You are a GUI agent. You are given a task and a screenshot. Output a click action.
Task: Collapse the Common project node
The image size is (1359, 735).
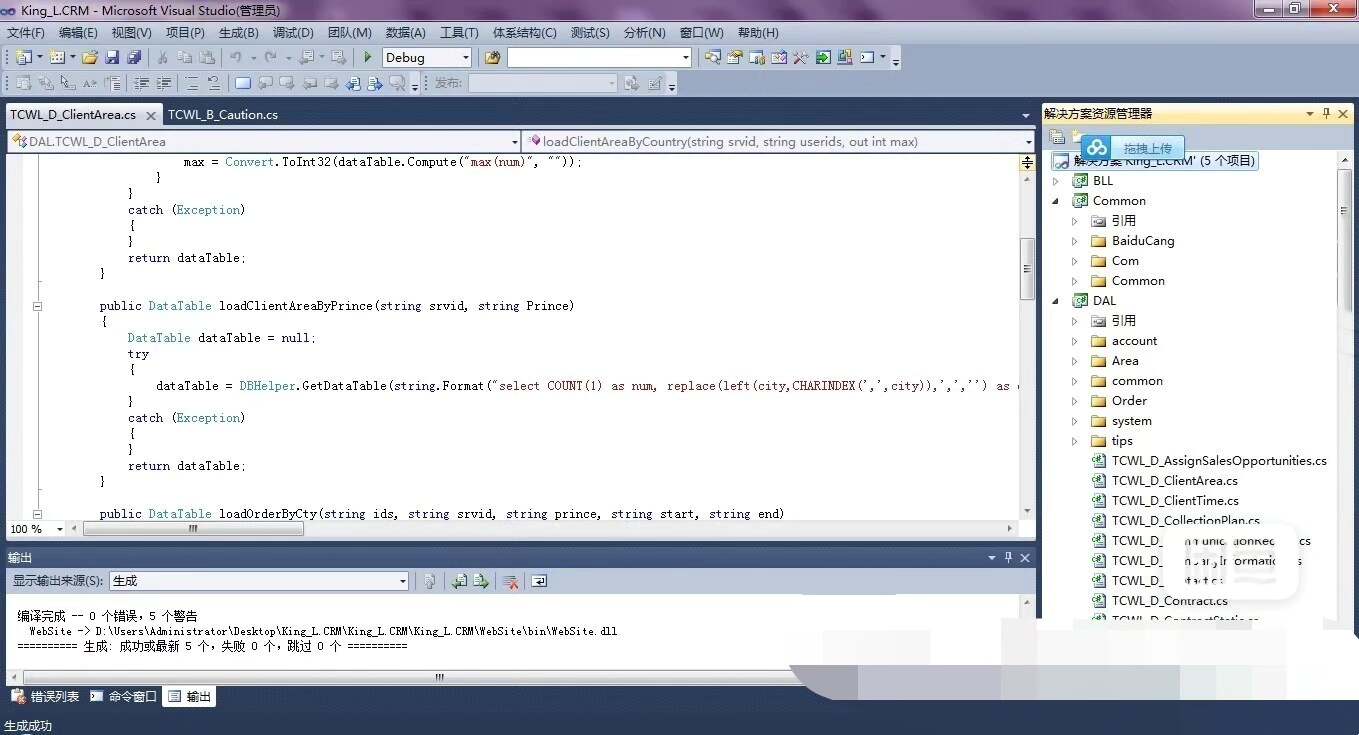pos(1055,201)
